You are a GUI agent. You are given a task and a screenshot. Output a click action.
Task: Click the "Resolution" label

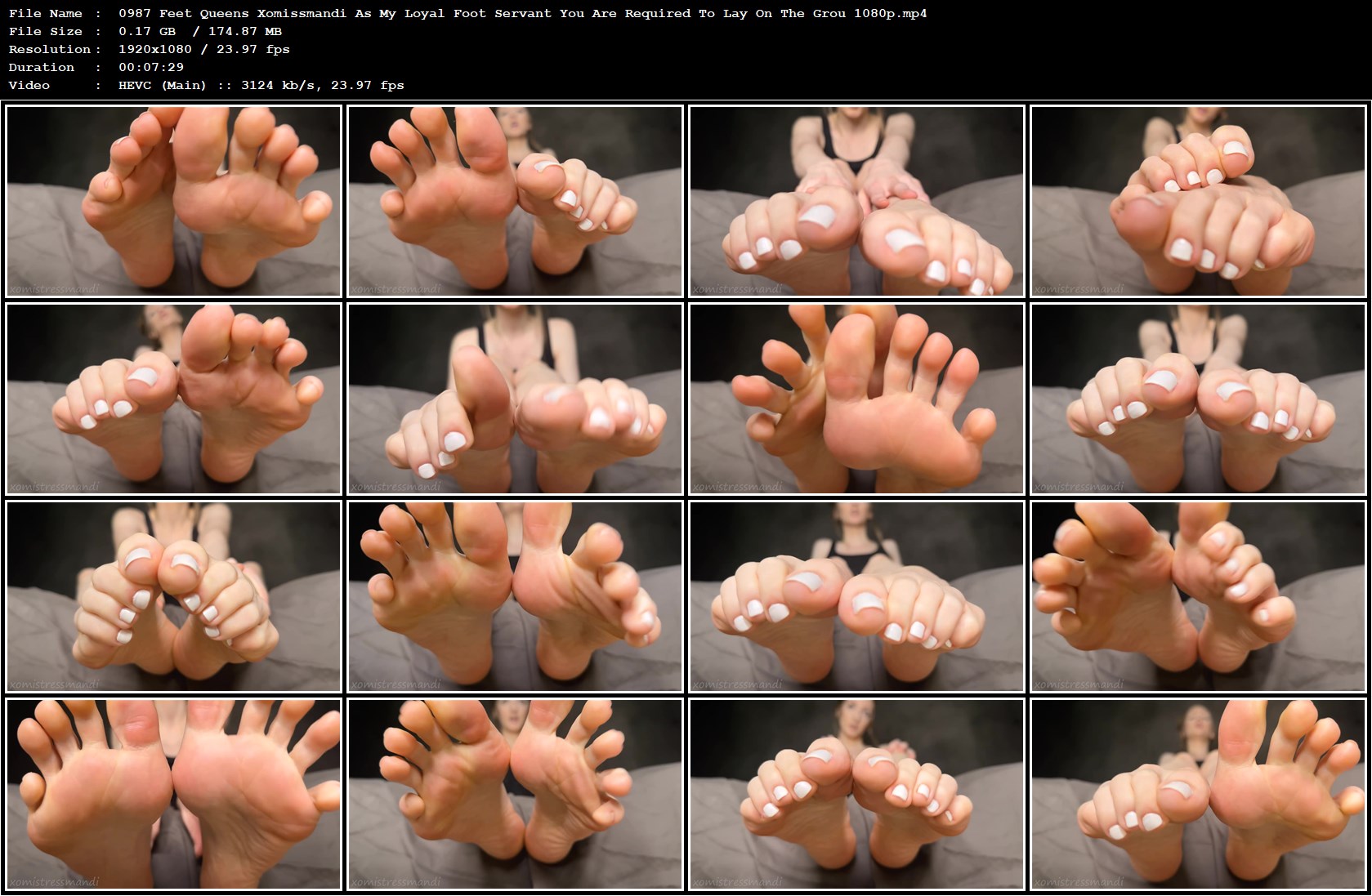pyautogui.click(x=50, y=49)
